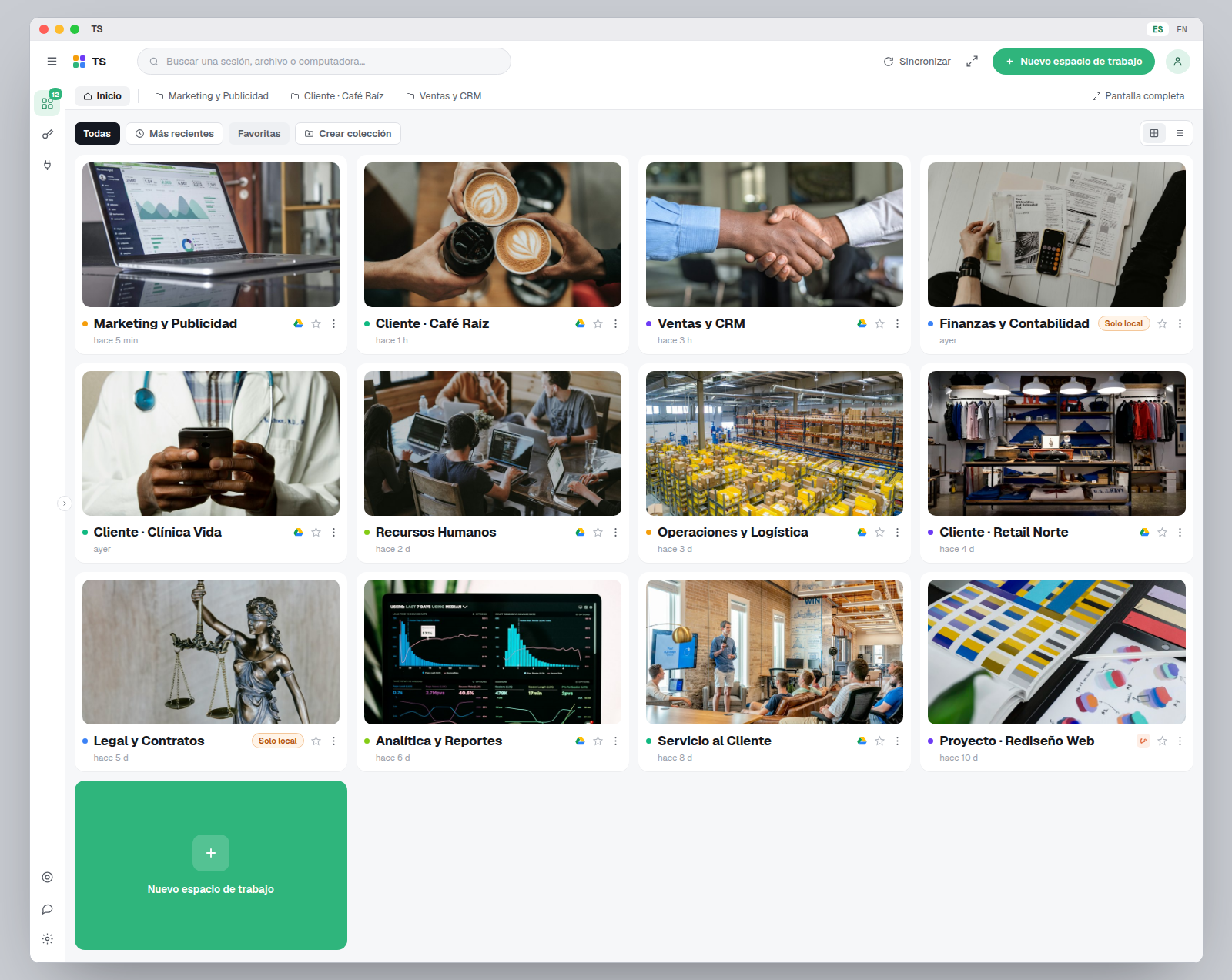Open settings gear icon in sidebar

pyautogui.click(x=48, y=939)
